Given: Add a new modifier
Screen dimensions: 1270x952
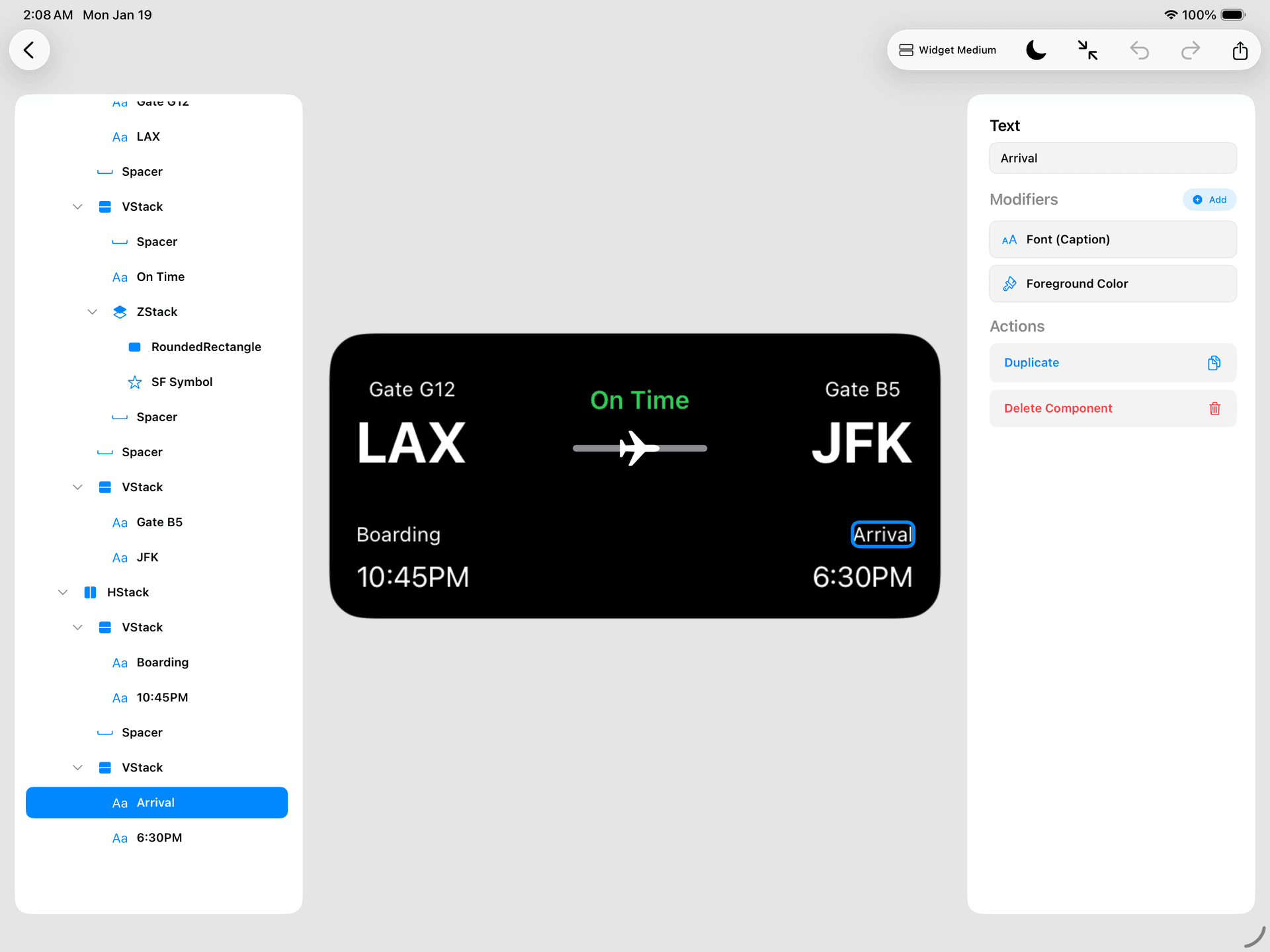Looking at the screenshot, I should pos(1209,200).
